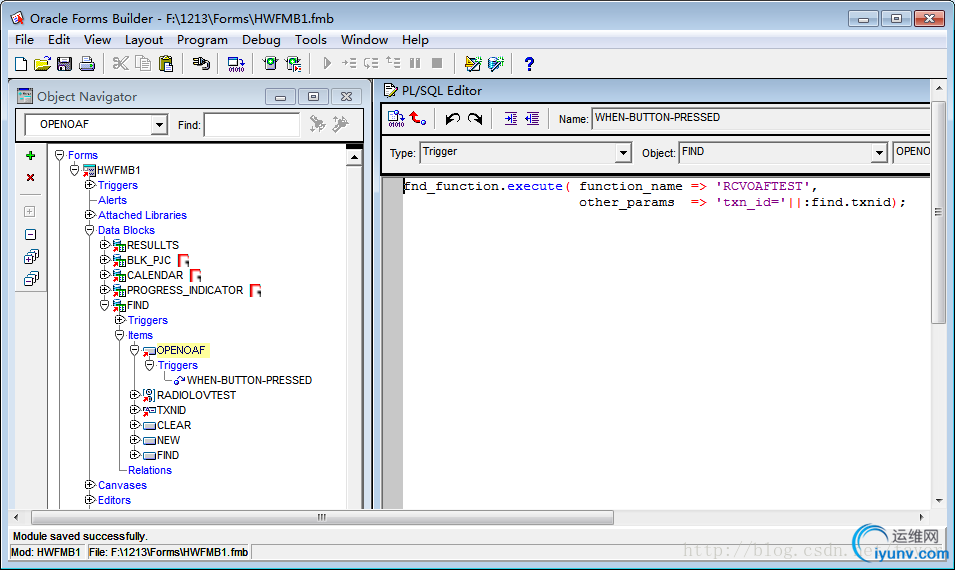Image resolution: width=955 pixels, height=570 pixels.
Task: Click the Cut scissors icon
Action: click(121, 63)
